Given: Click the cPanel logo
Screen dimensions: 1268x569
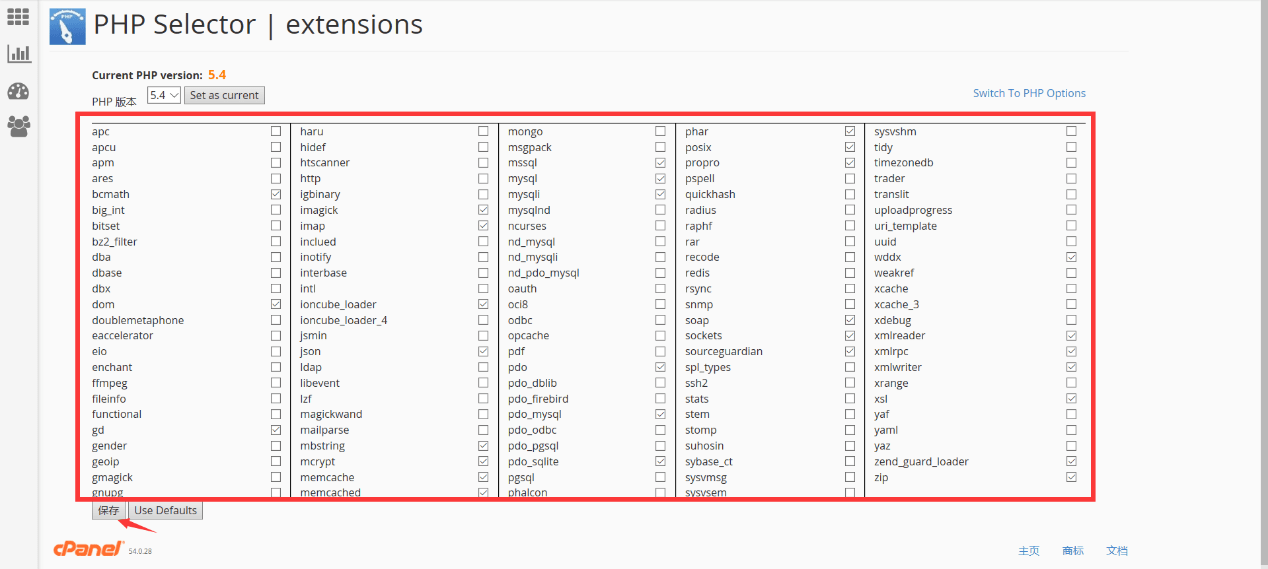Looking at the screenshot, I should pyautogui.click(x=88, y=548).
